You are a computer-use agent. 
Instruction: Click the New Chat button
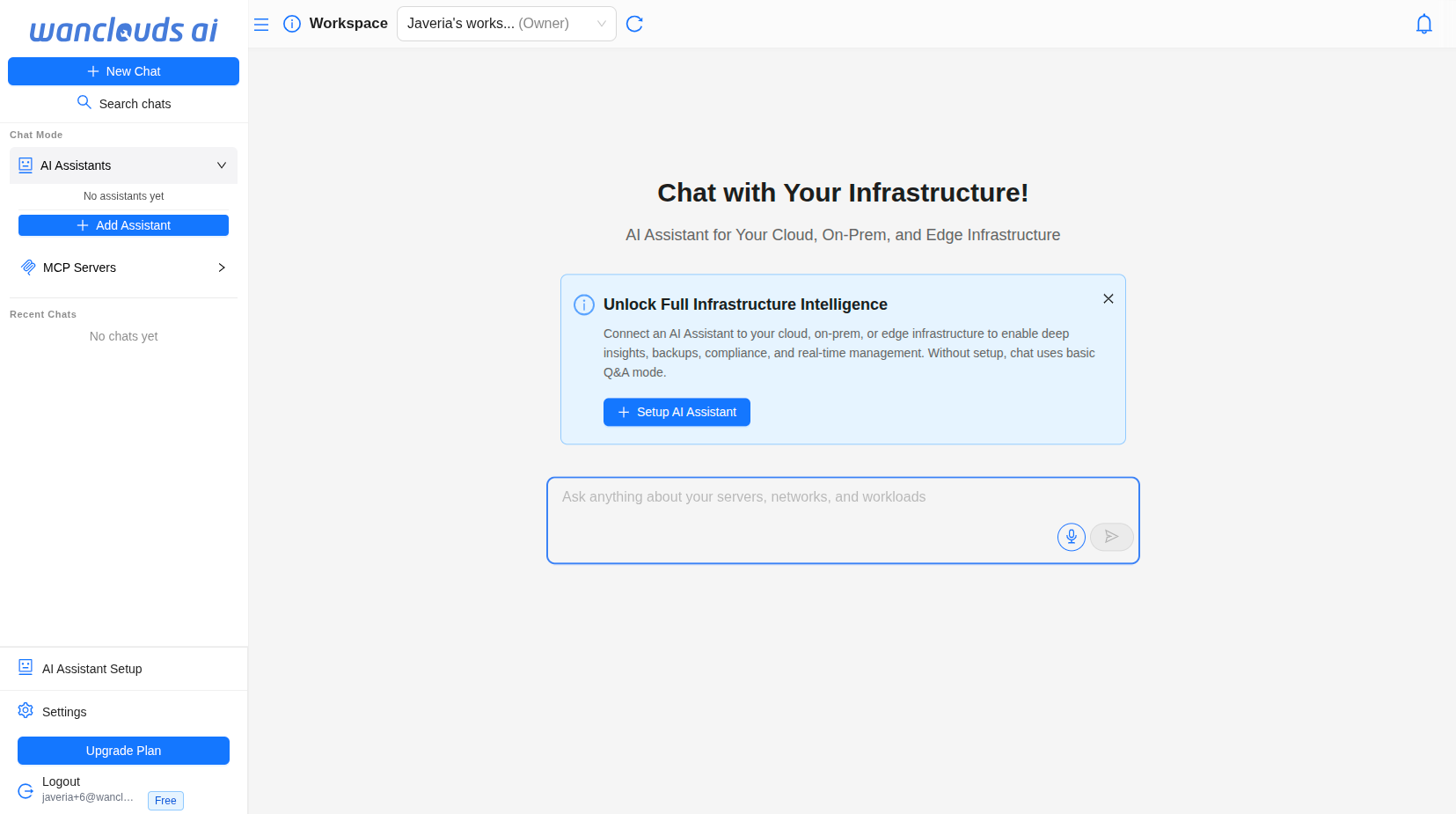[x=123, y=71]
